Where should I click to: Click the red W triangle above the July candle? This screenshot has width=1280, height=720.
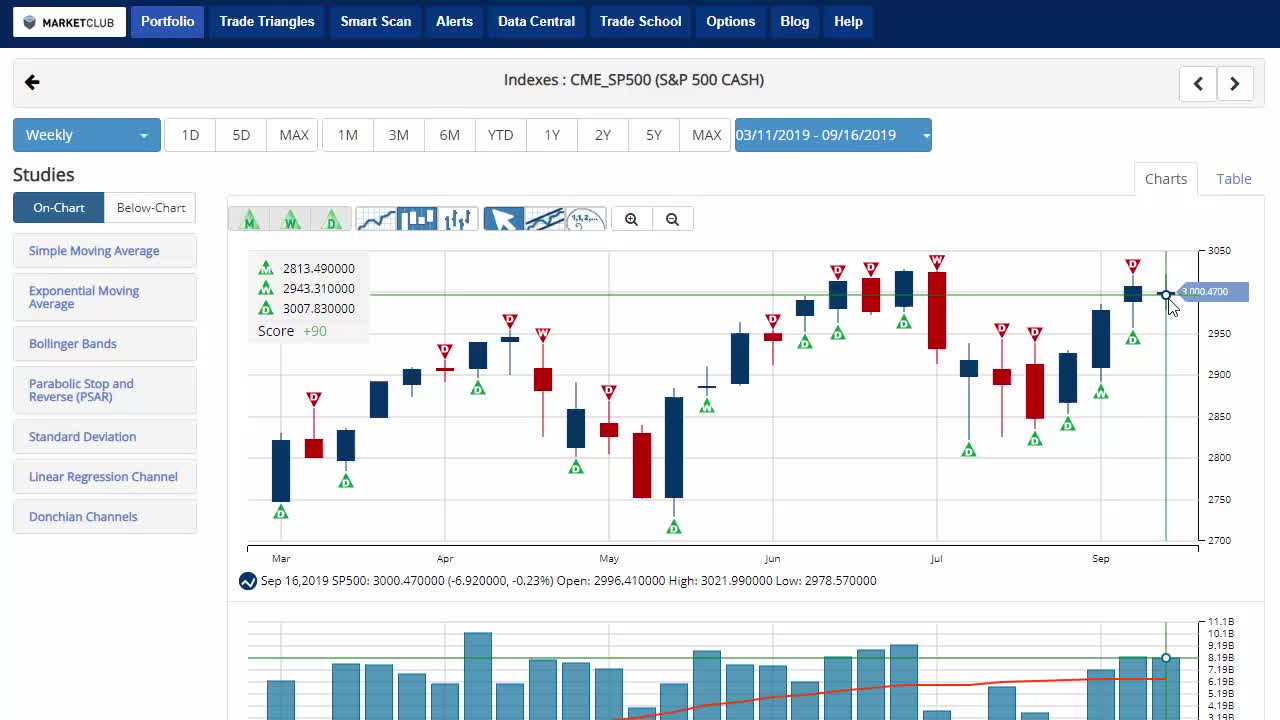tap(937, 262)
